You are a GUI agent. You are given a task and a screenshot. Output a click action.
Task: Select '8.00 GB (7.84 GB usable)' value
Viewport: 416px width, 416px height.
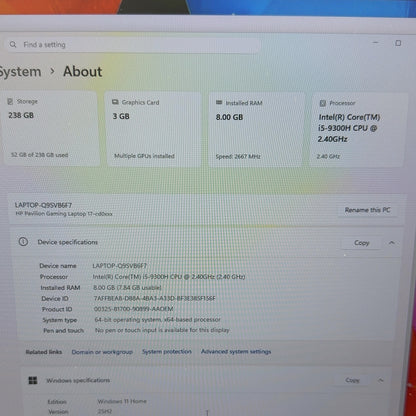point(127,287)
